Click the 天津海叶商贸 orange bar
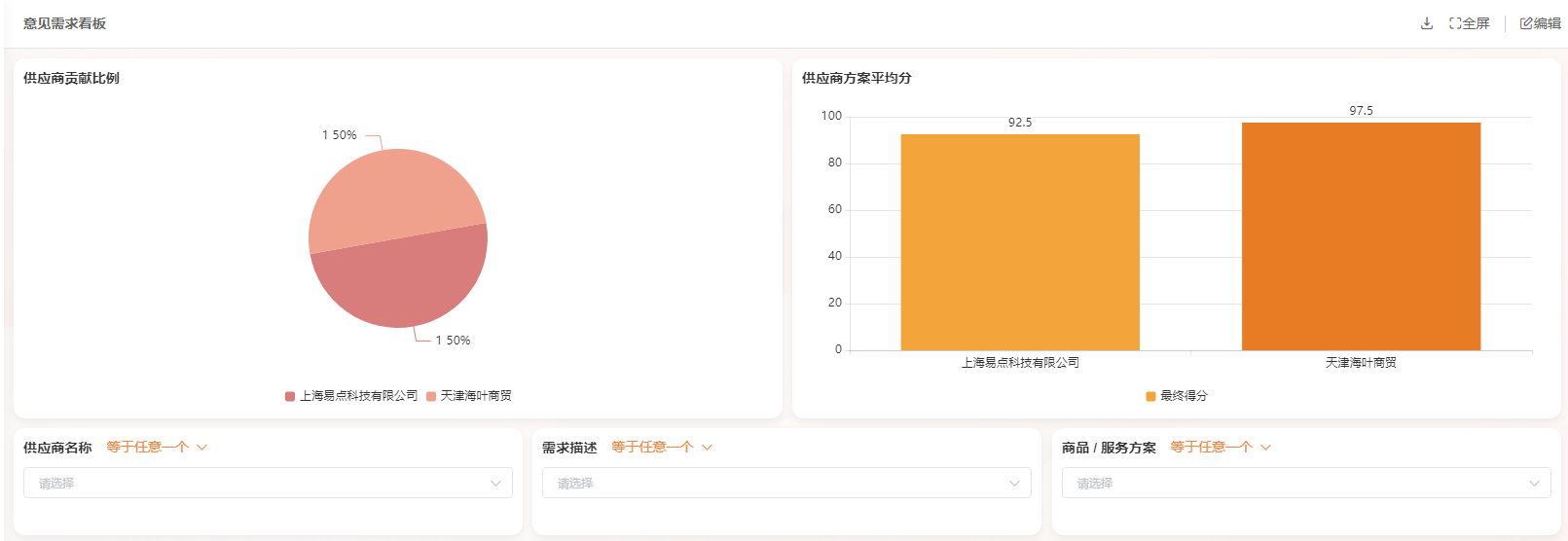This screenshot has height=541, width=1568. pyautogui.click(x=1361, y=236)
